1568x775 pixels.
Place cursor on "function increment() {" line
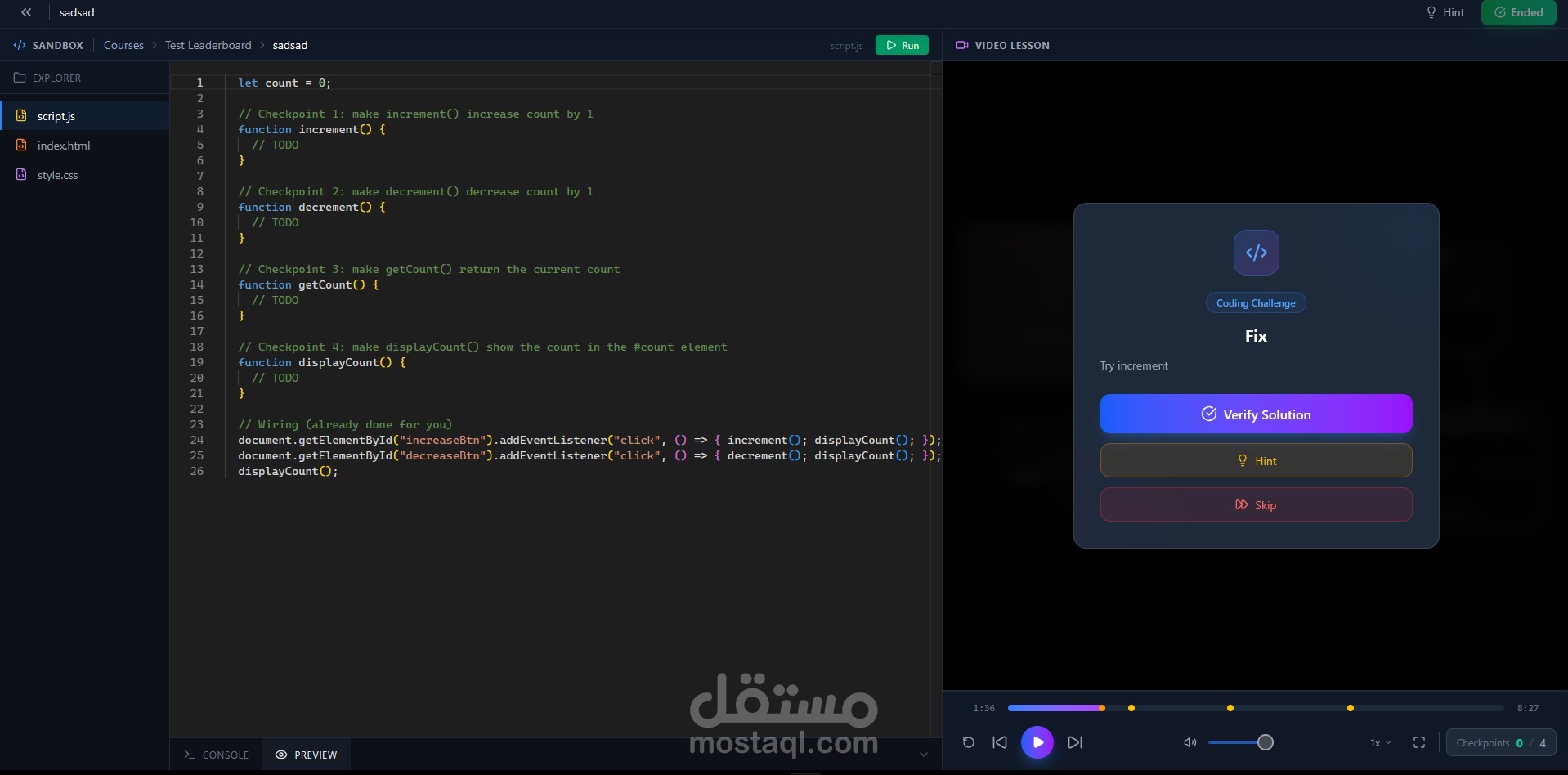[x=311, y=129]
